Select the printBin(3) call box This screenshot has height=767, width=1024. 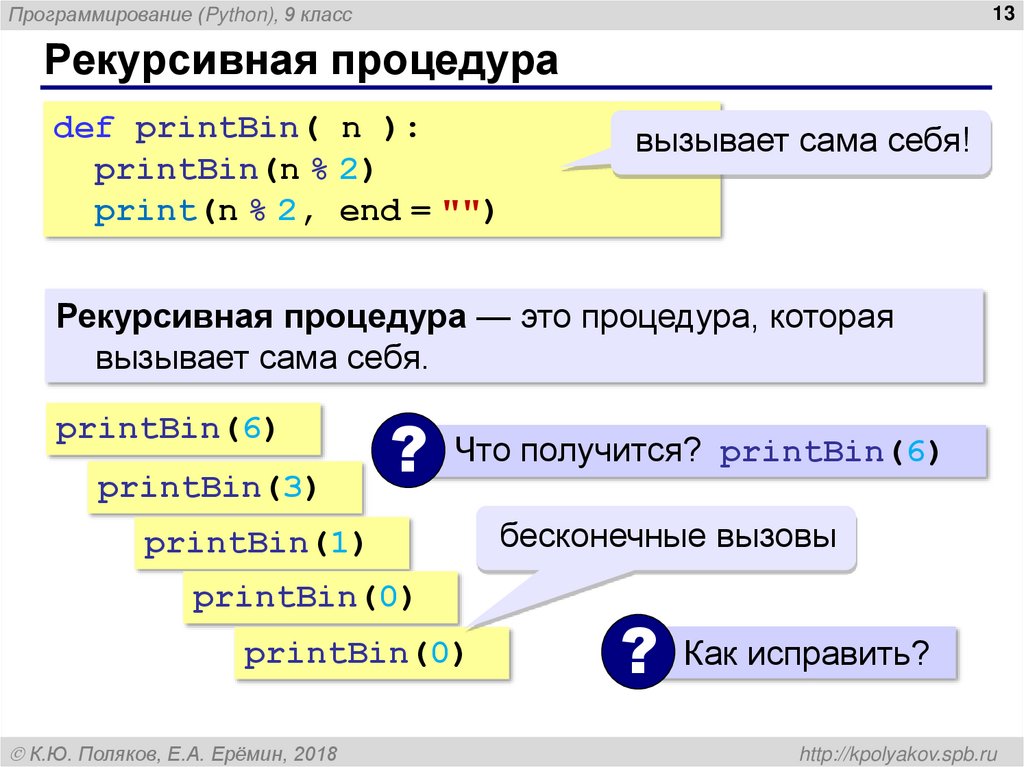[x=225, y=487]
